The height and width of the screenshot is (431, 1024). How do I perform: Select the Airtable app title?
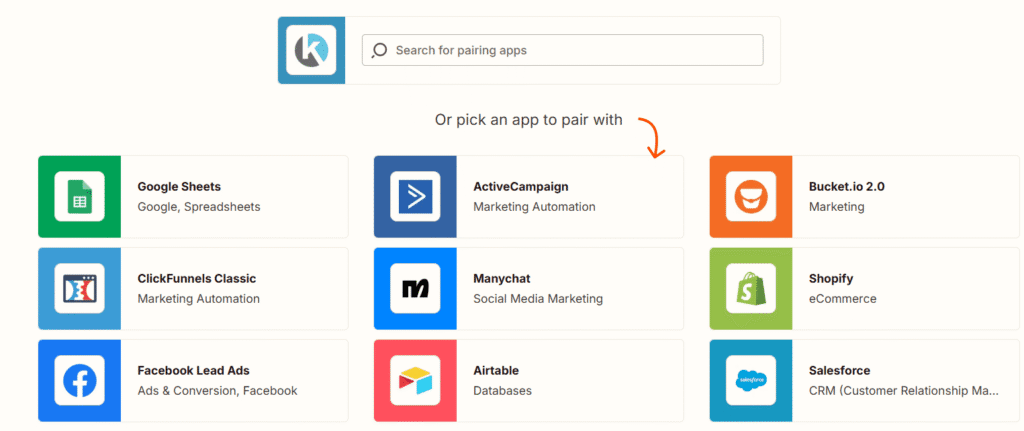496,371
